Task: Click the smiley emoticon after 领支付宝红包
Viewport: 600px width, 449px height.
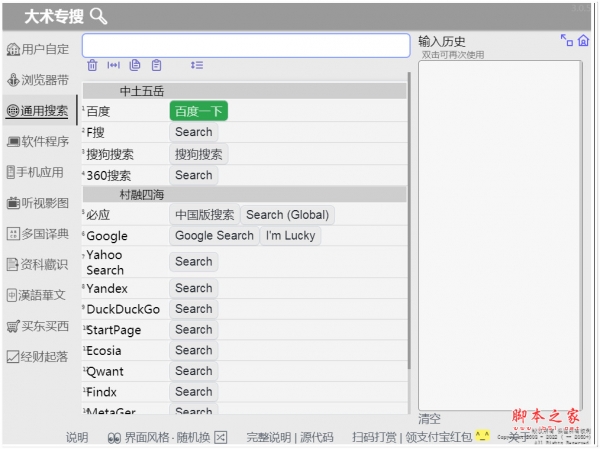Action: click(482, 436)
